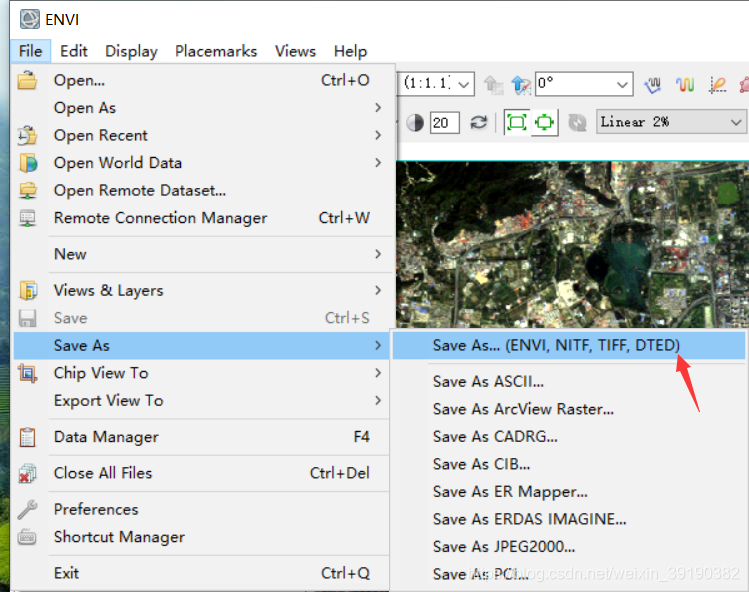Image resolution: width=749 pixels, height=592 pixels.
Task: Choose Save As ERDAS IMAGINE...
Action: (x=568, y=519)
